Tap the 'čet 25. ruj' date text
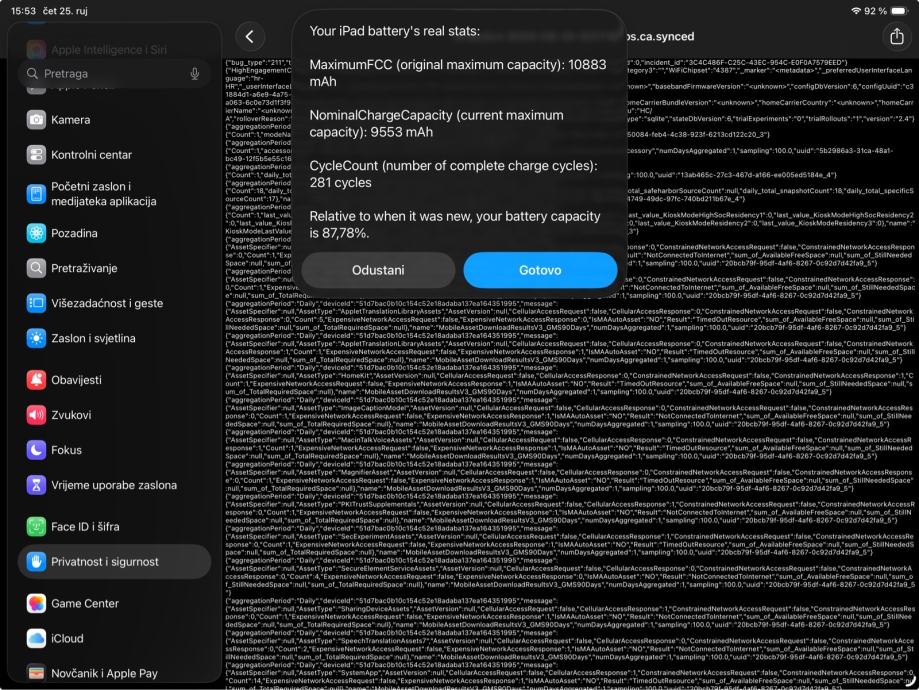The image size is (919, 690). [x=65, y=11]
